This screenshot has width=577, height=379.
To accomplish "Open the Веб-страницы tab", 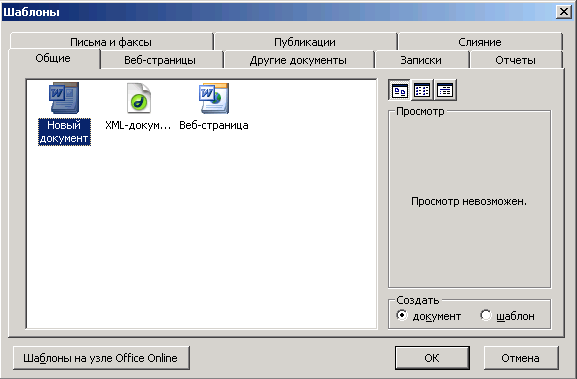I will pos(160,60).
